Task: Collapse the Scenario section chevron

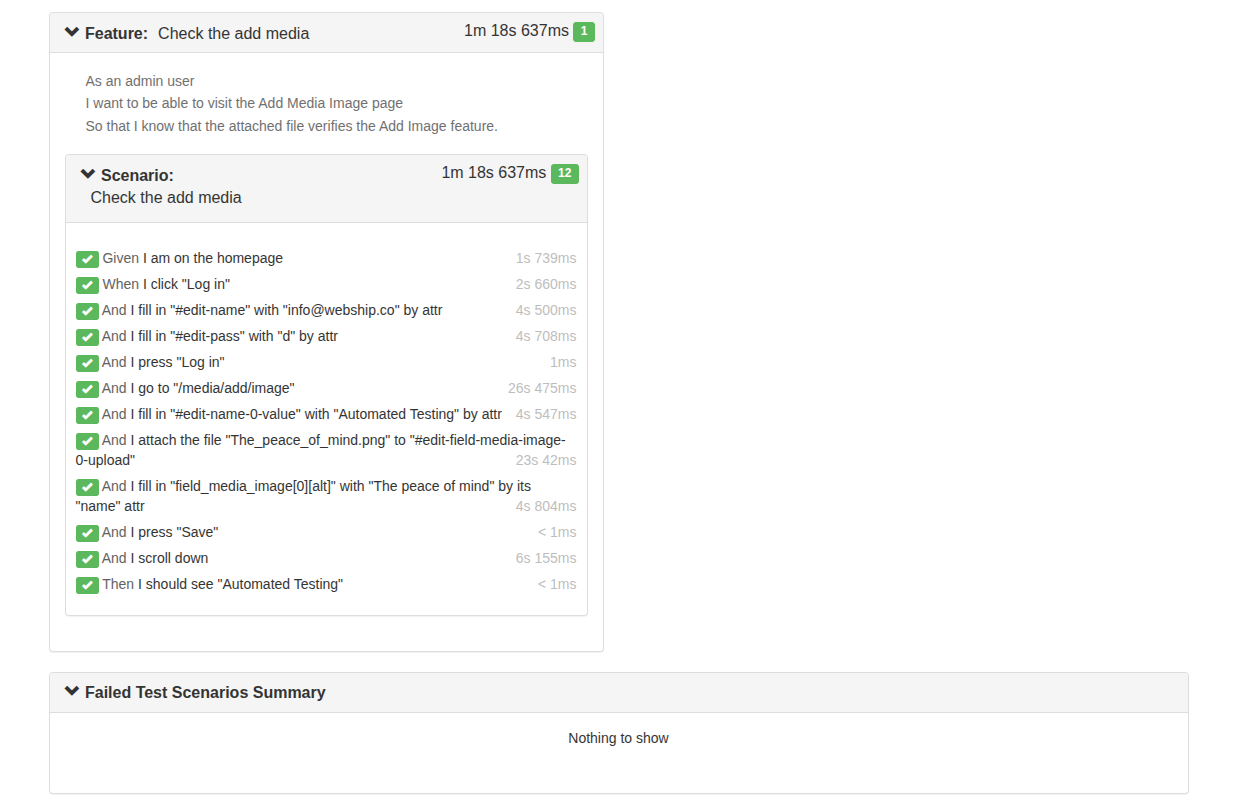Action: pyautogui.click(x=88, y=174)
